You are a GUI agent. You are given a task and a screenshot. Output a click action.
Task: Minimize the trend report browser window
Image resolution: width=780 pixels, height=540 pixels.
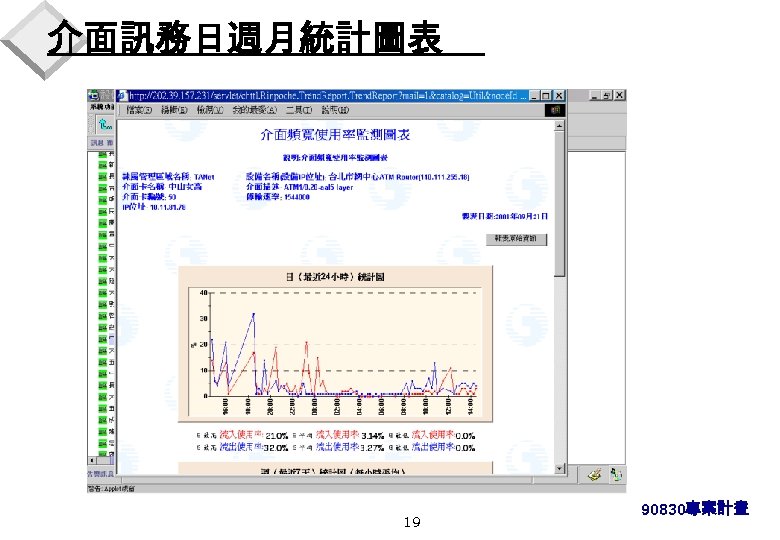click(x=535, y=95)
